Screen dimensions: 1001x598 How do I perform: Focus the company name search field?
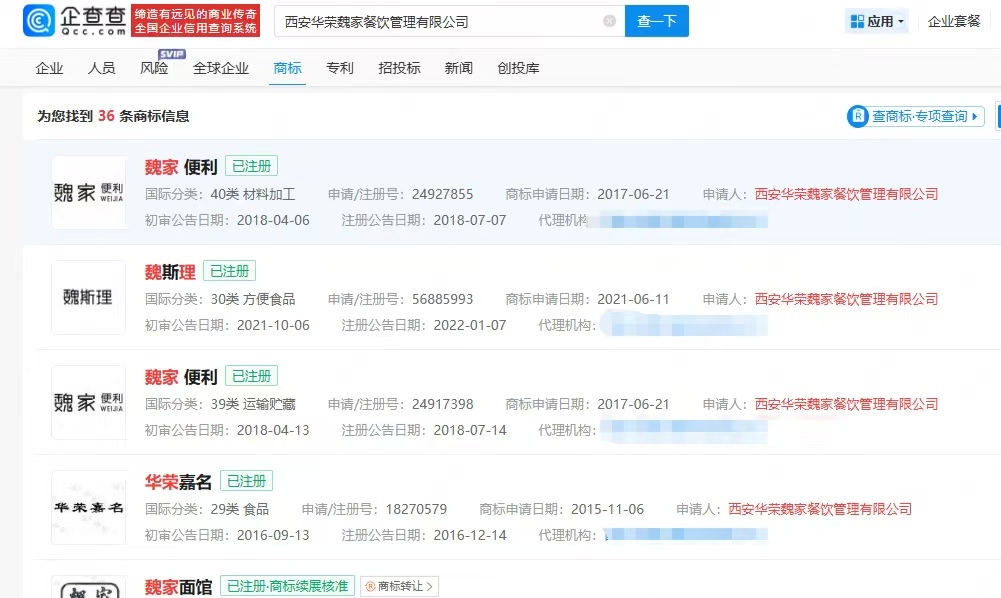[x=449, y=21]
